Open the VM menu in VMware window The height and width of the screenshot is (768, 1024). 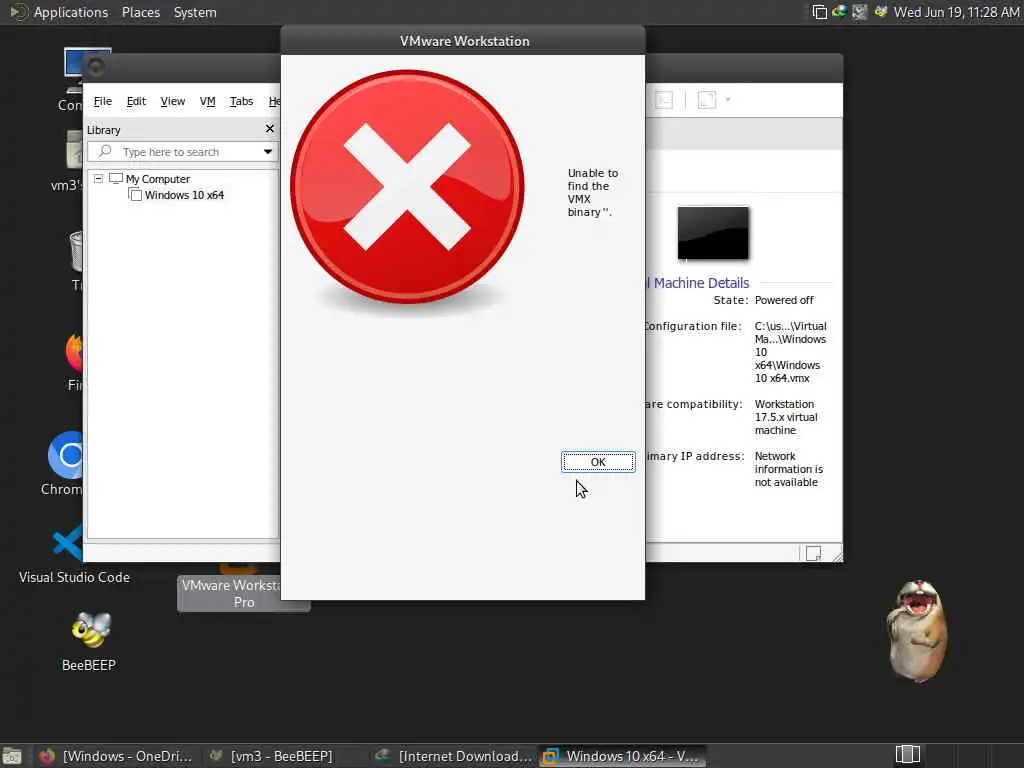click(x=207, y=101)
